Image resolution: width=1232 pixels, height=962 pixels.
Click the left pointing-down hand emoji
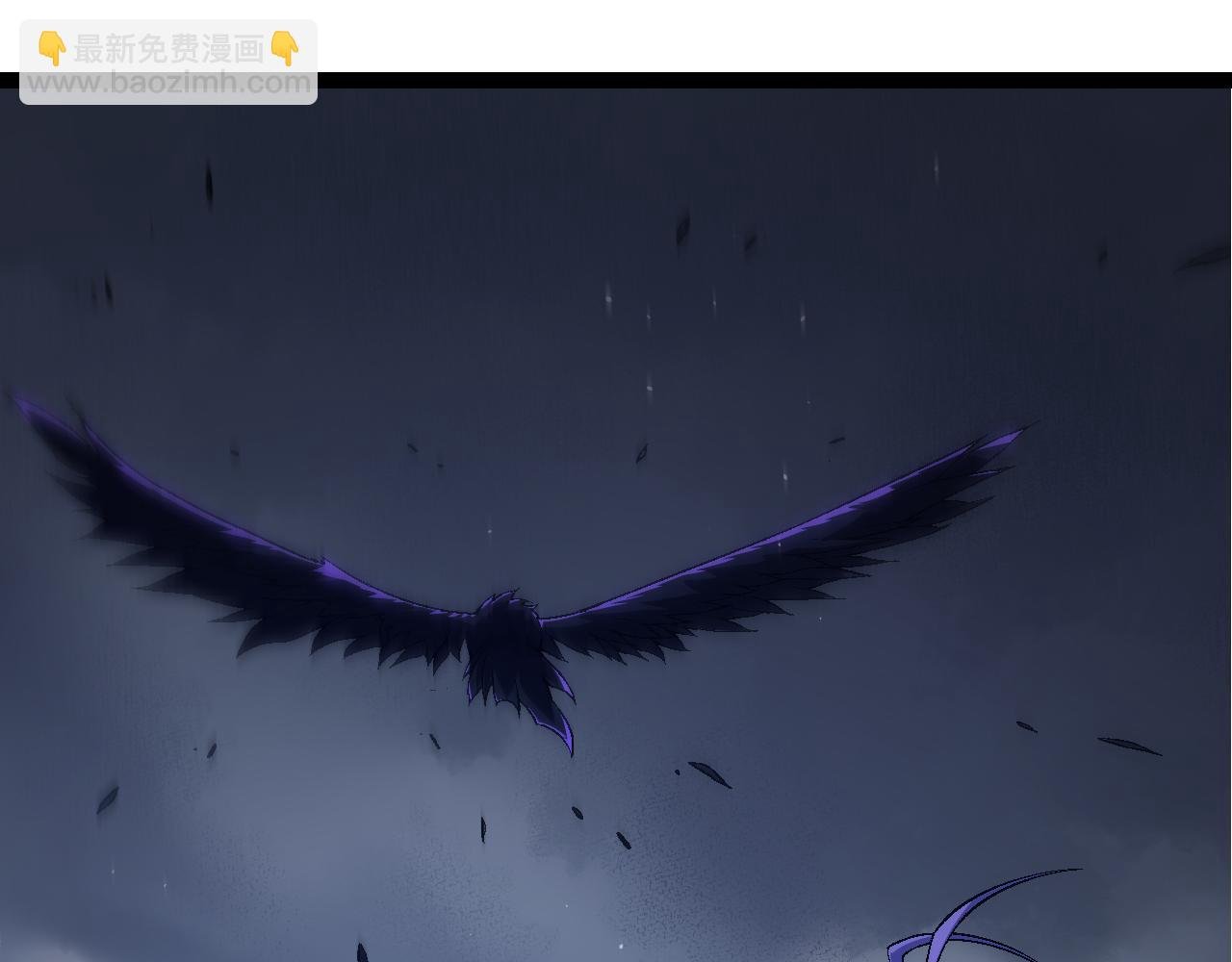tap(52, 48)
